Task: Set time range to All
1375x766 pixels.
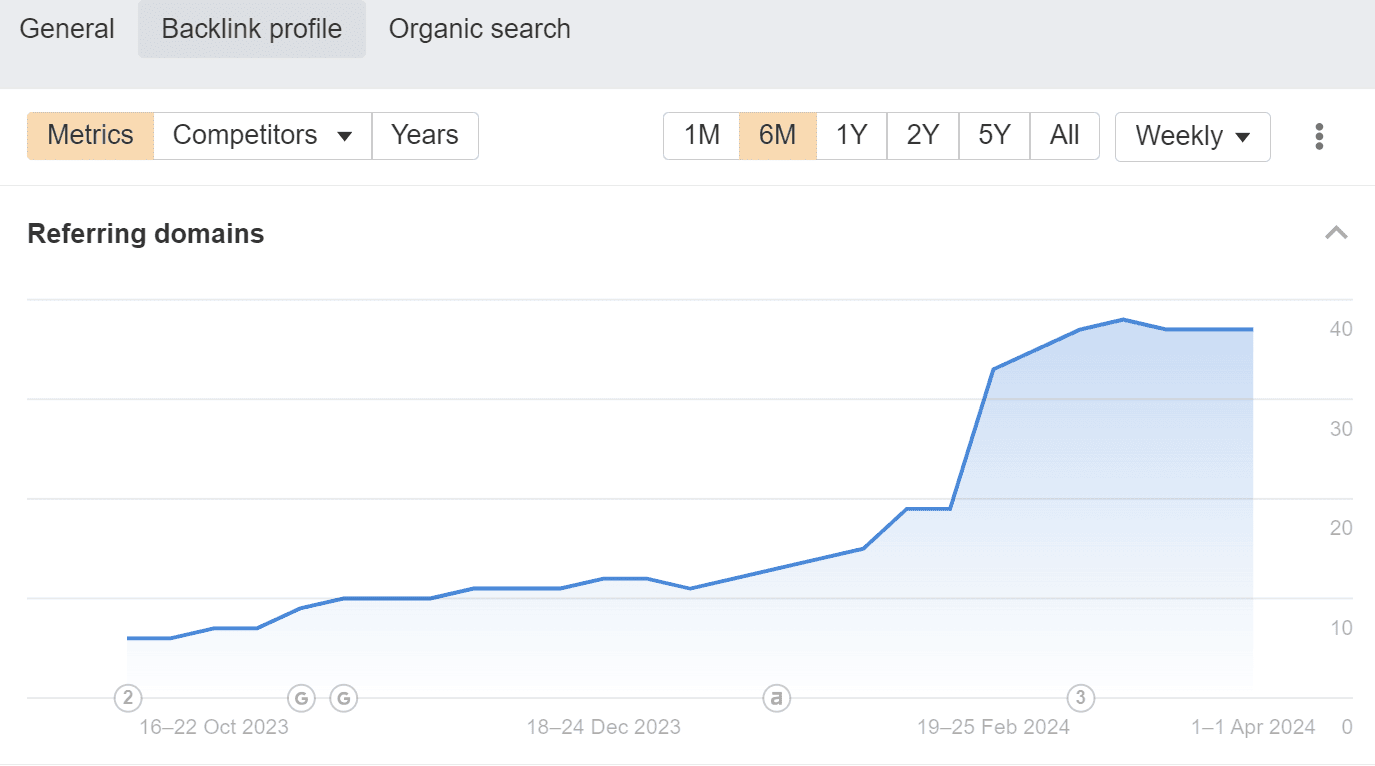Action: (x=1065, y=135)
